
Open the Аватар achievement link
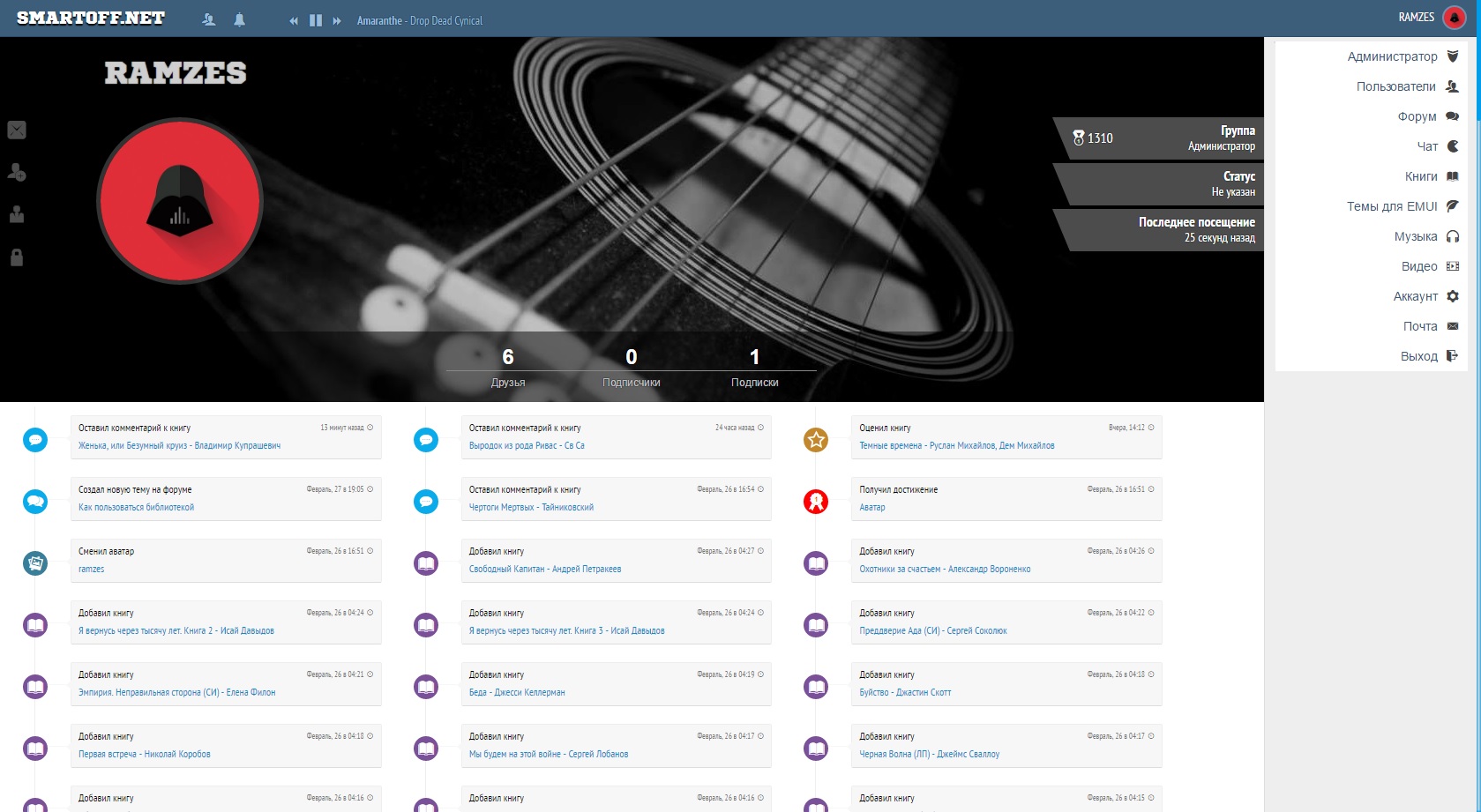point(872,508)
